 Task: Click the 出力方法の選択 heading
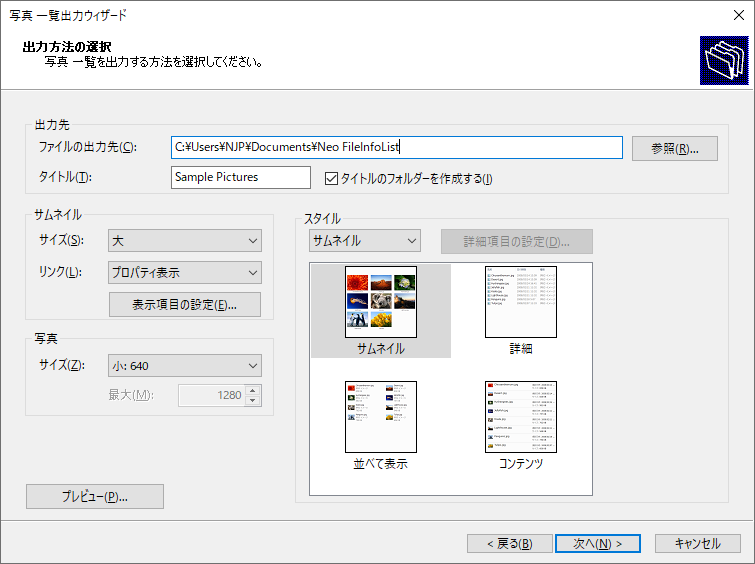67,47
